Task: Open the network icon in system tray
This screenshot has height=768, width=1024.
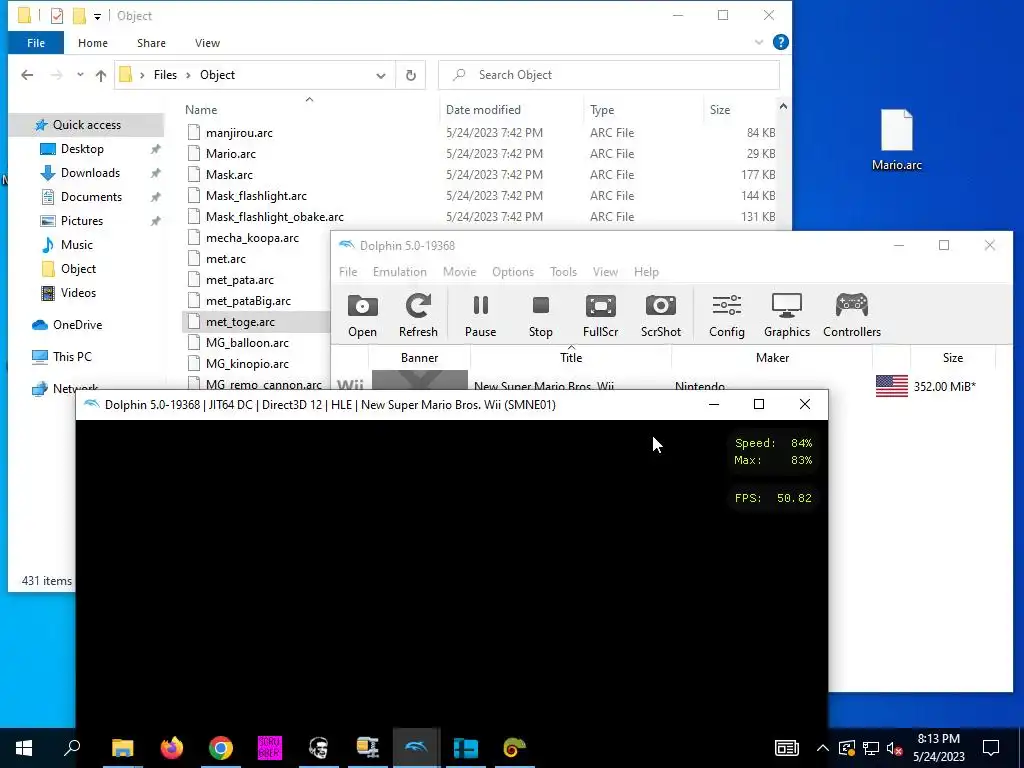Action: [871, 748]
